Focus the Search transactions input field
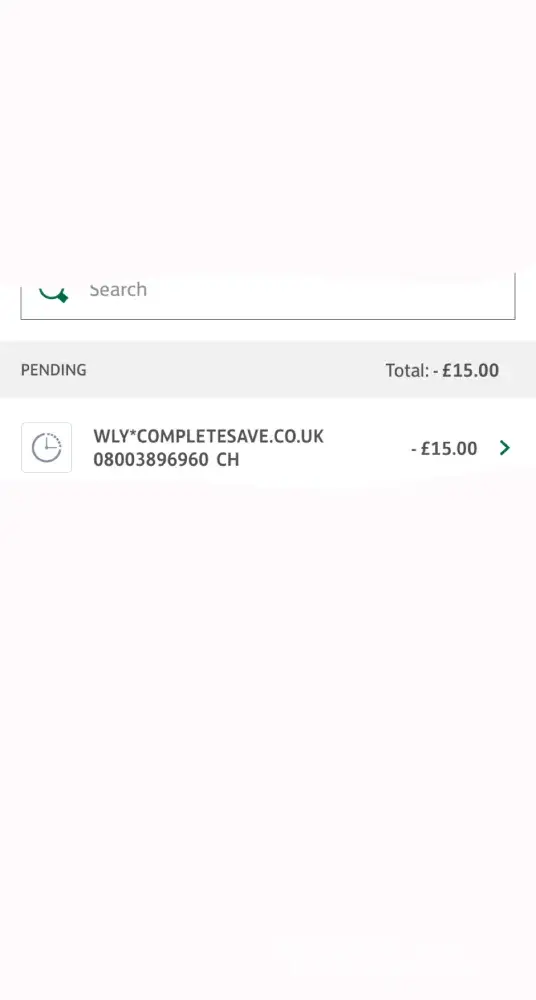 (x=268, y=296)
